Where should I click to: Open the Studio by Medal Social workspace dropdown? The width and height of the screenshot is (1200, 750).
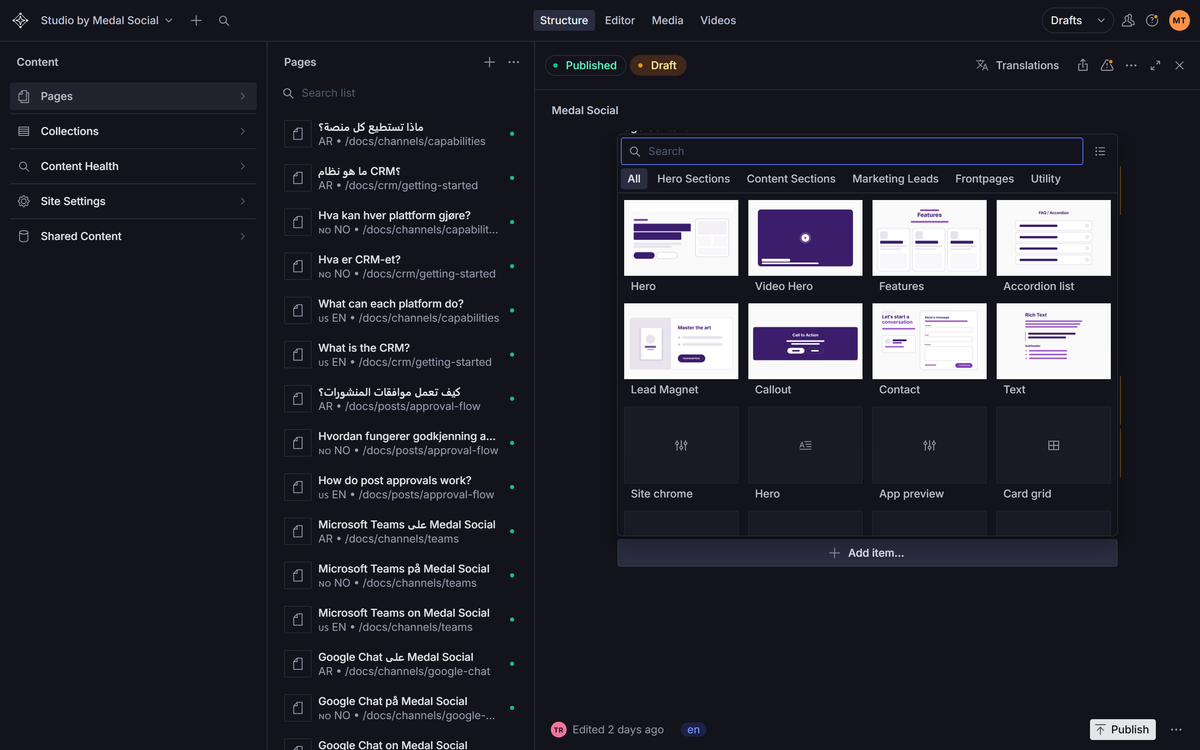point(106,20)
